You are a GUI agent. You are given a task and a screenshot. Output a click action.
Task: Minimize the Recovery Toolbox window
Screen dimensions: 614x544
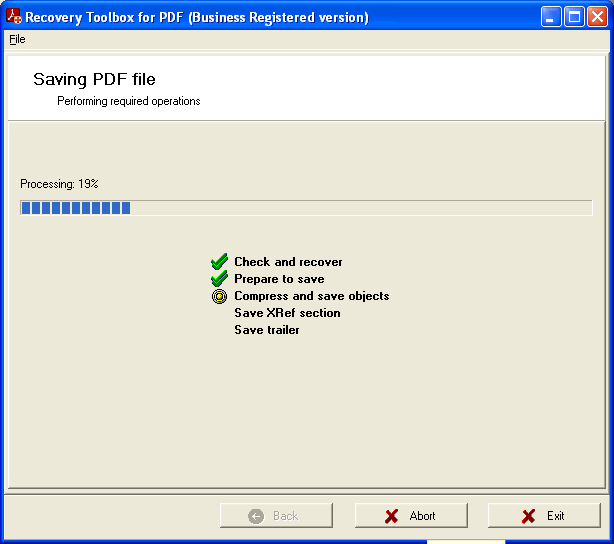(551, 17)
